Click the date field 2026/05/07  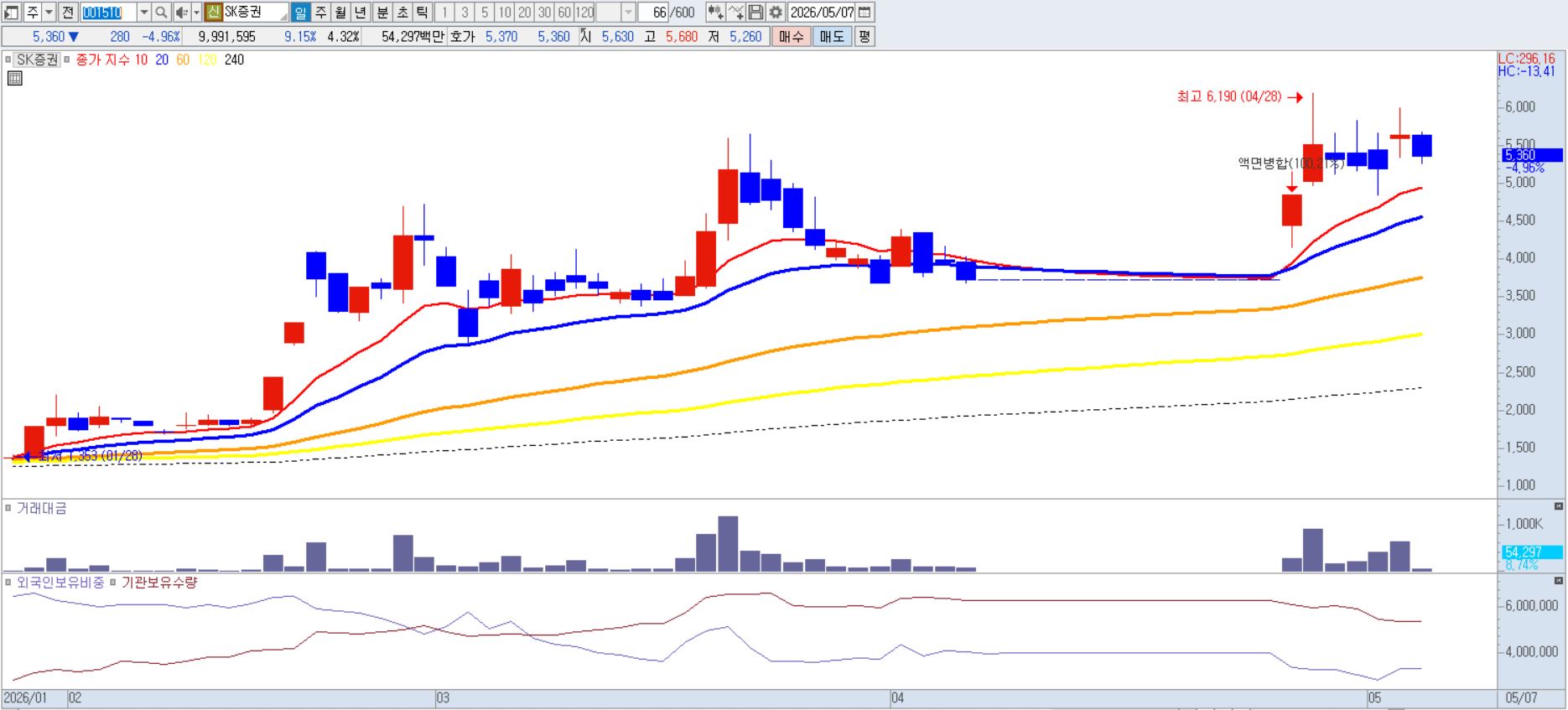pos(823,13)
